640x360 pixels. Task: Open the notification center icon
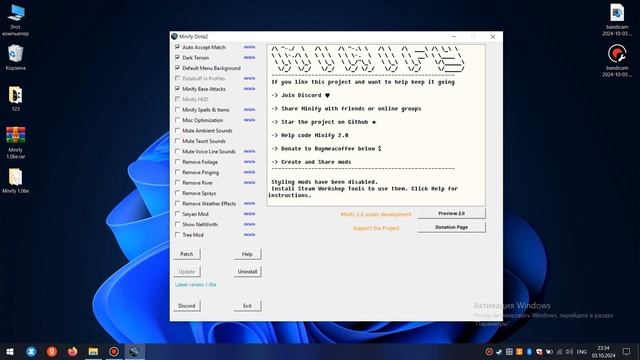[x=626, y=351]
